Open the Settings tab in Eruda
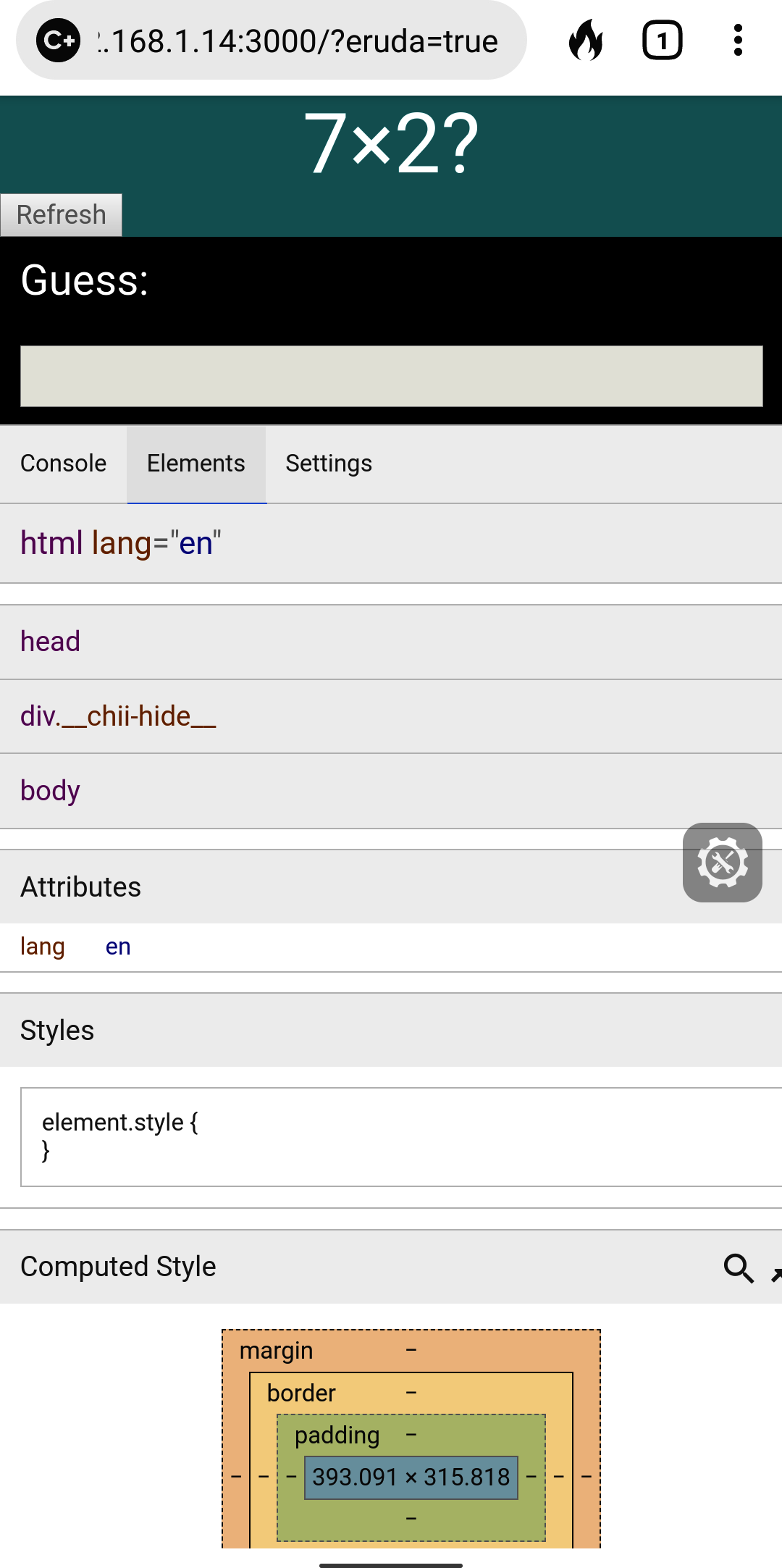The width and height of the screenshot is (782, 1568). 329,464
